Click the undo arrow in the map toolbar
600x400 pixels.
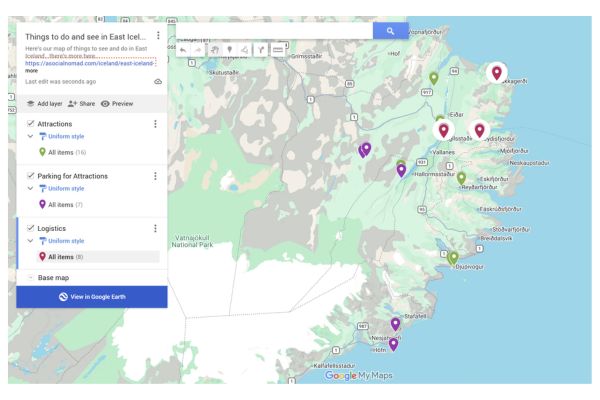(x=183, y=50)
